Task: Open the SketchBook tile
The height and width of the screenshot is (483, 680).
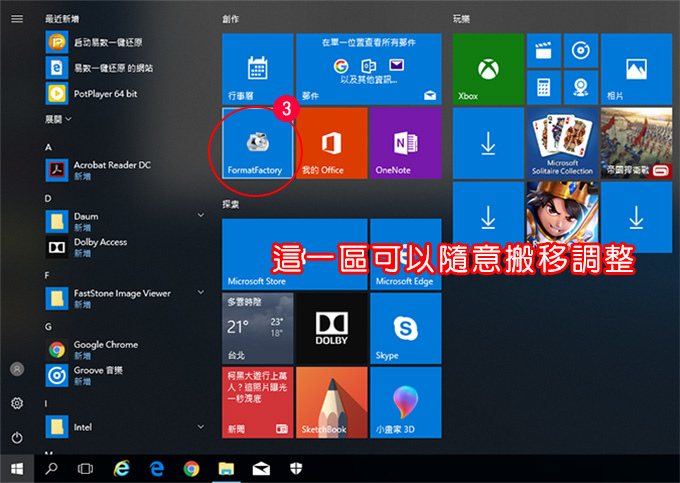Action: click(x=332, y=402)
